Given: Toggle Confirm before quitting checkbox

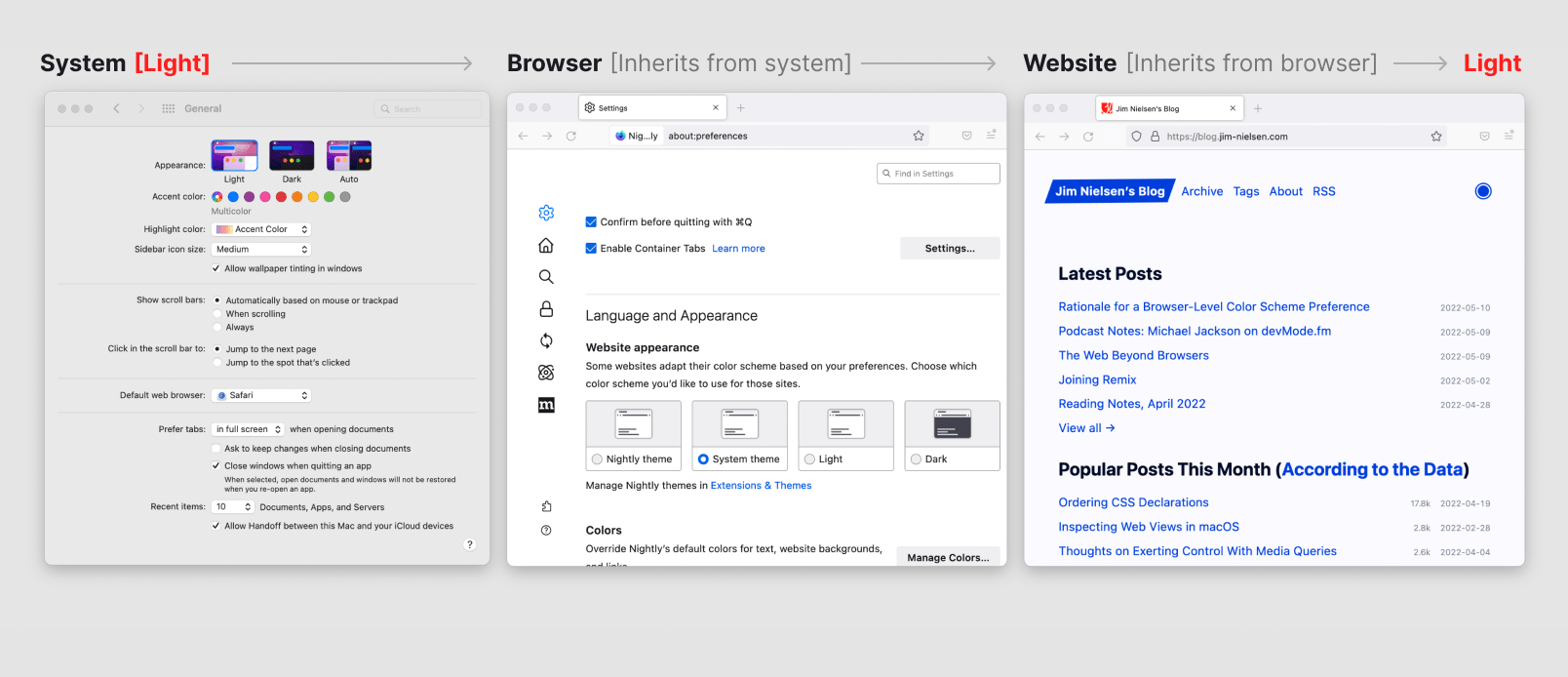Looking at the screenshot, I should coord(591,222).
